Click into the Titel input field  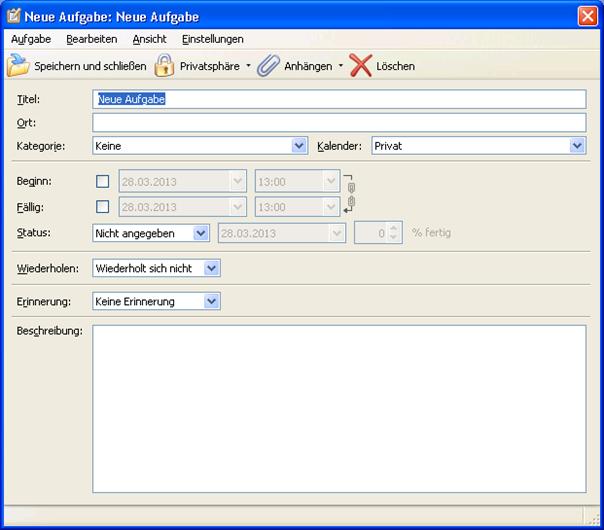click(339, 99)
